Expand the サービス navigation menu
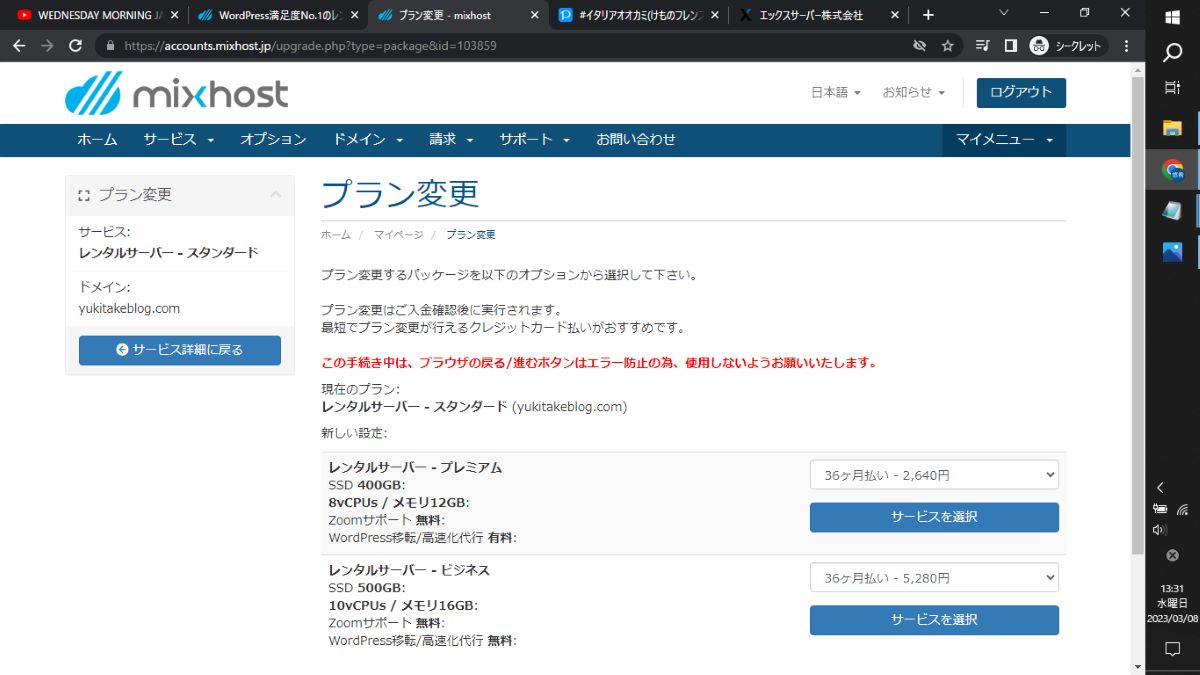This screenshot has height=675, width=1200. [178, 140]
